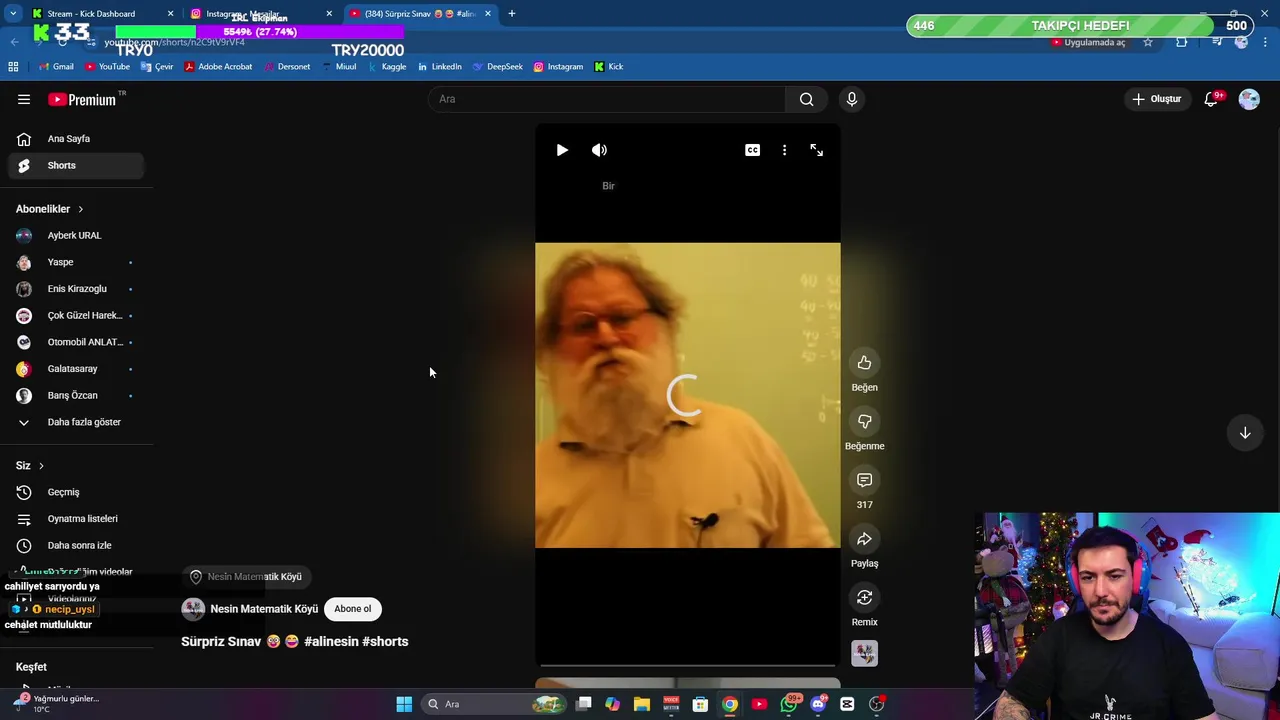
Task: Click the search magnifier button
Action: tap(806, 99)
